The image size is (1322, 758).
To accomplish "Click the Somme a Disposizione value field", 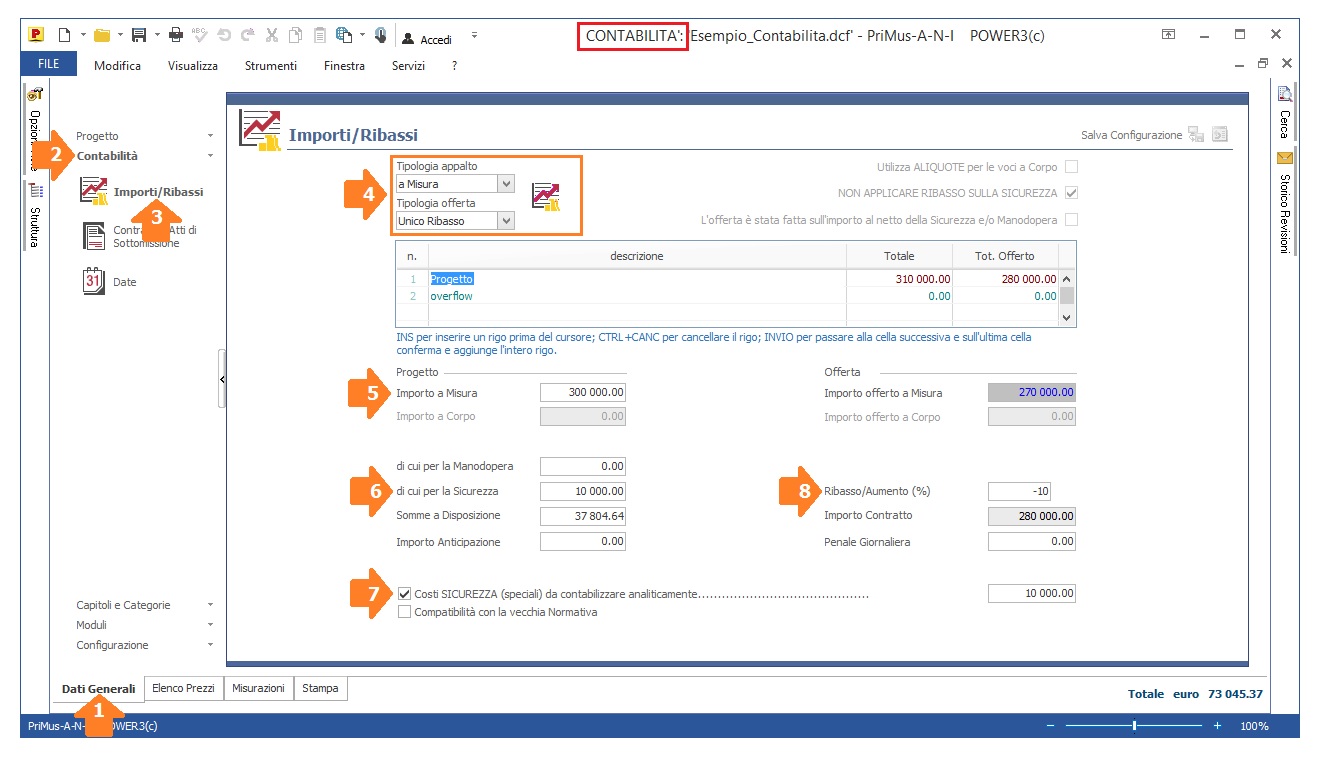I will coord(583,516).
